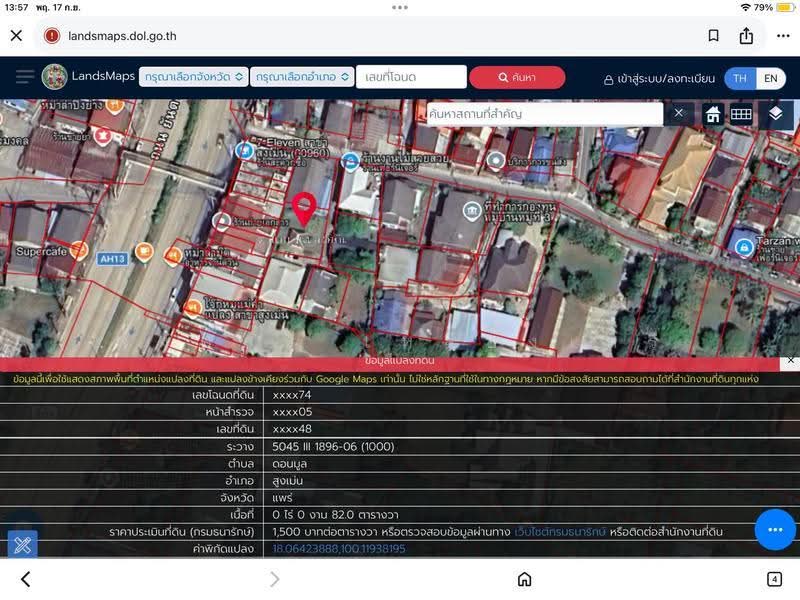This screenshot has height=600, width=800.
Task: Click the red ค้นหา search button
Action: pyautogui.click(x=517, y=77)
